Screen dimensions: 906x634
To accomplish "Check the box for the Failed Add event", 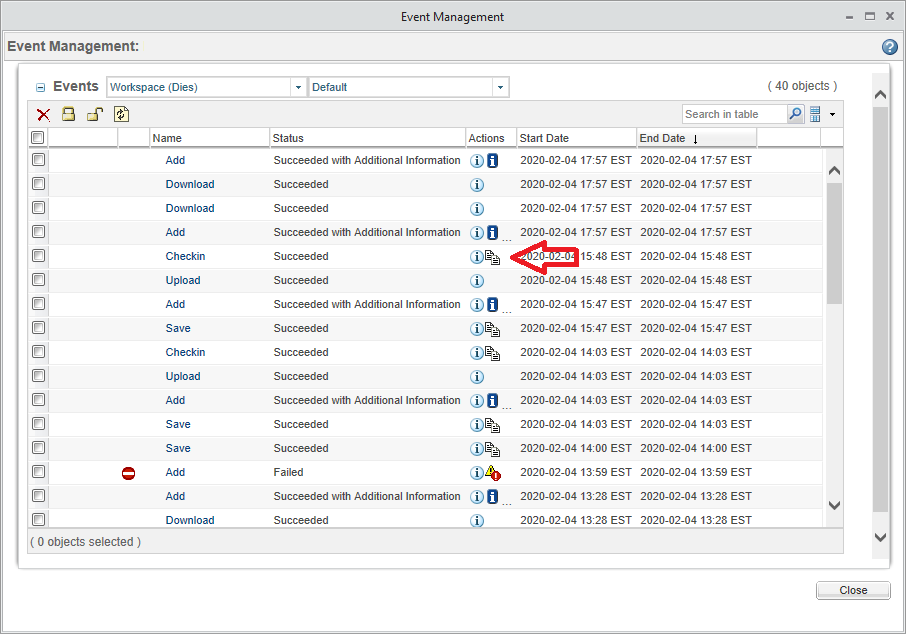I will (x=38, y=472).
